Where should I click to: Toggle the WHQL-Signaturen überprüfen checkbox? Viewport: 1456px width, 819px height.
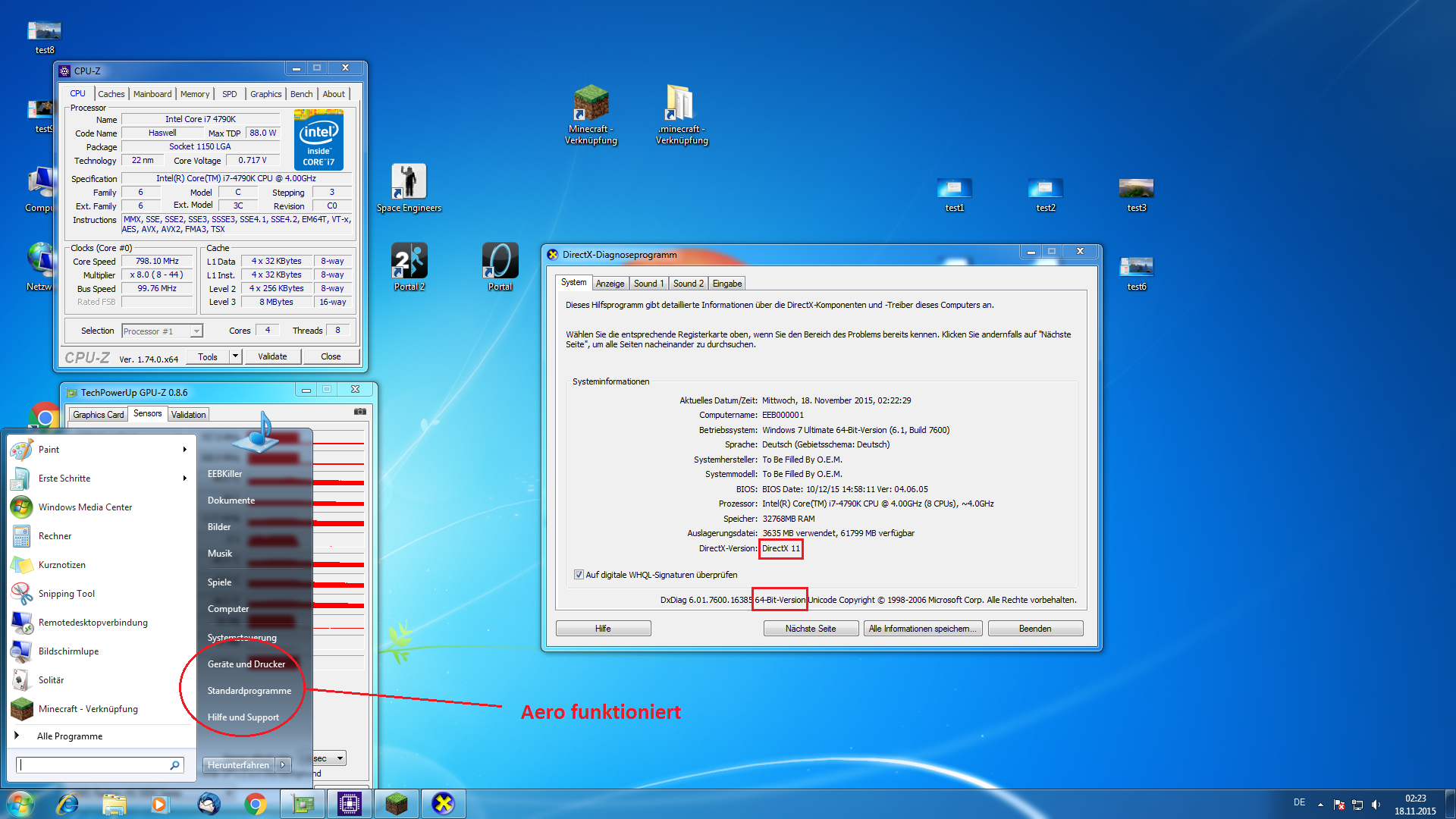pyautogui.click(x=579, y=575)
